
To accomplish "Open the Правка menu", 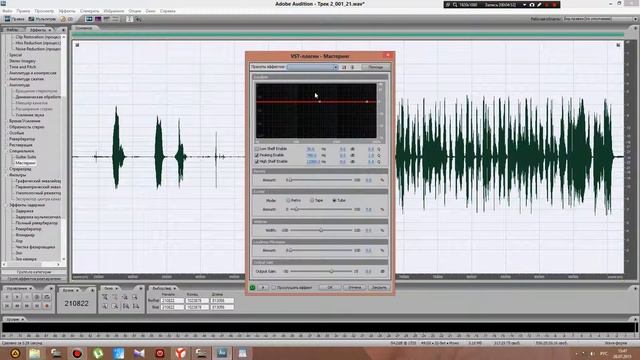I will coord(23,11).
